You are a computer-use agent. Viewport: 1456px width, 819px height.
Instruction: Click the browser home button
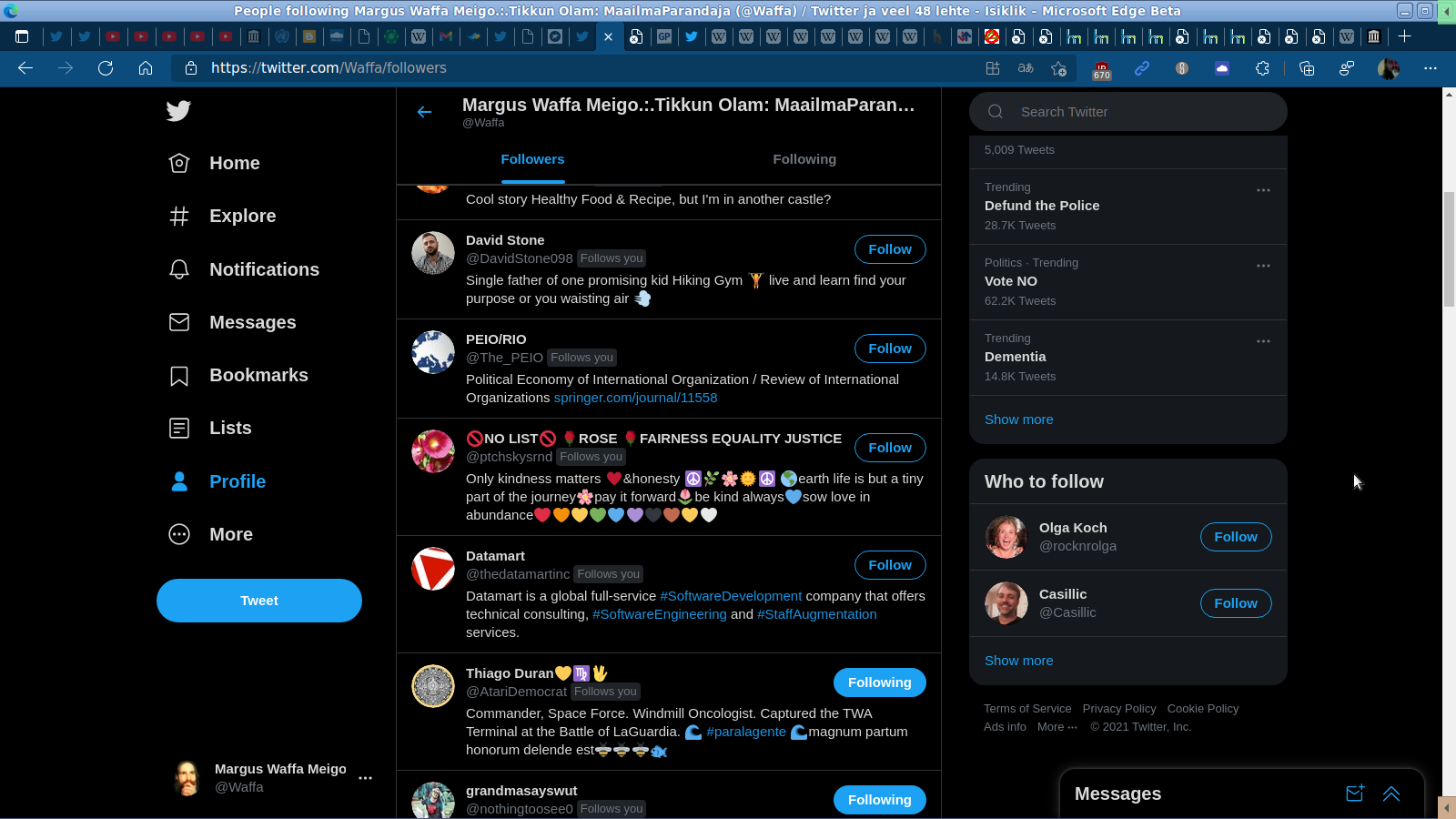tap(146, 68)
